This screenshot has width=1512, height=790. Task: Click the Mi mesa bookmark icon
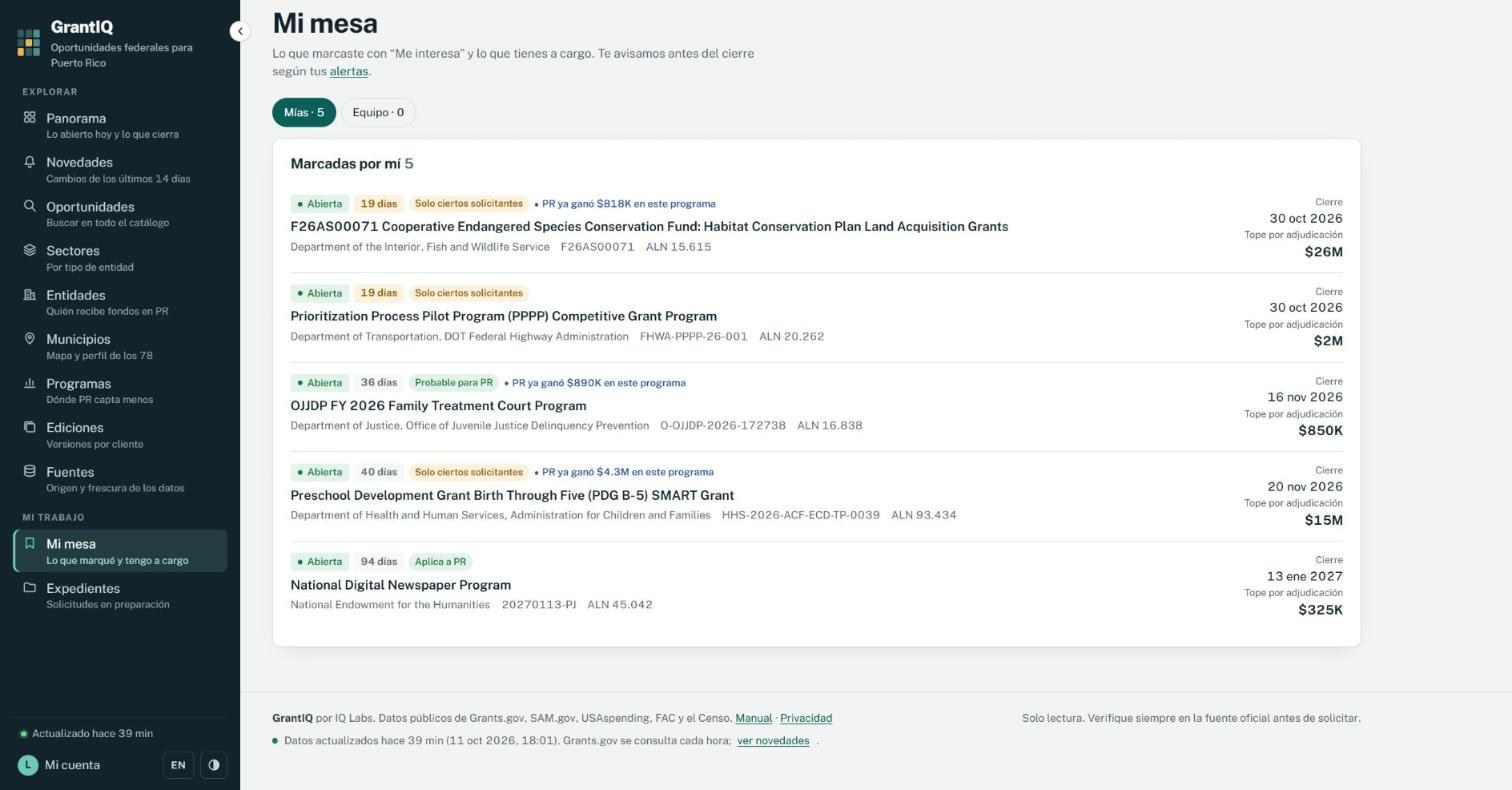coord(30,543)
